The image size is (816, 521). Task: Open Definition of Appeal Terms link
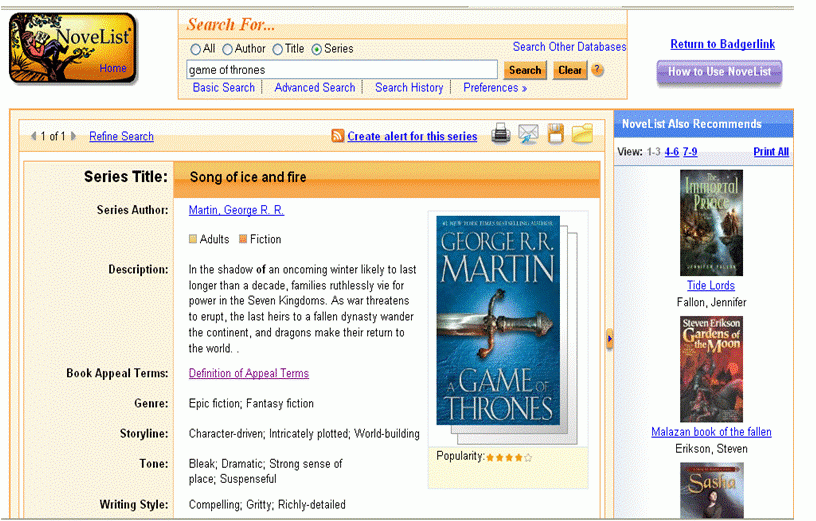tap(249, 373)
